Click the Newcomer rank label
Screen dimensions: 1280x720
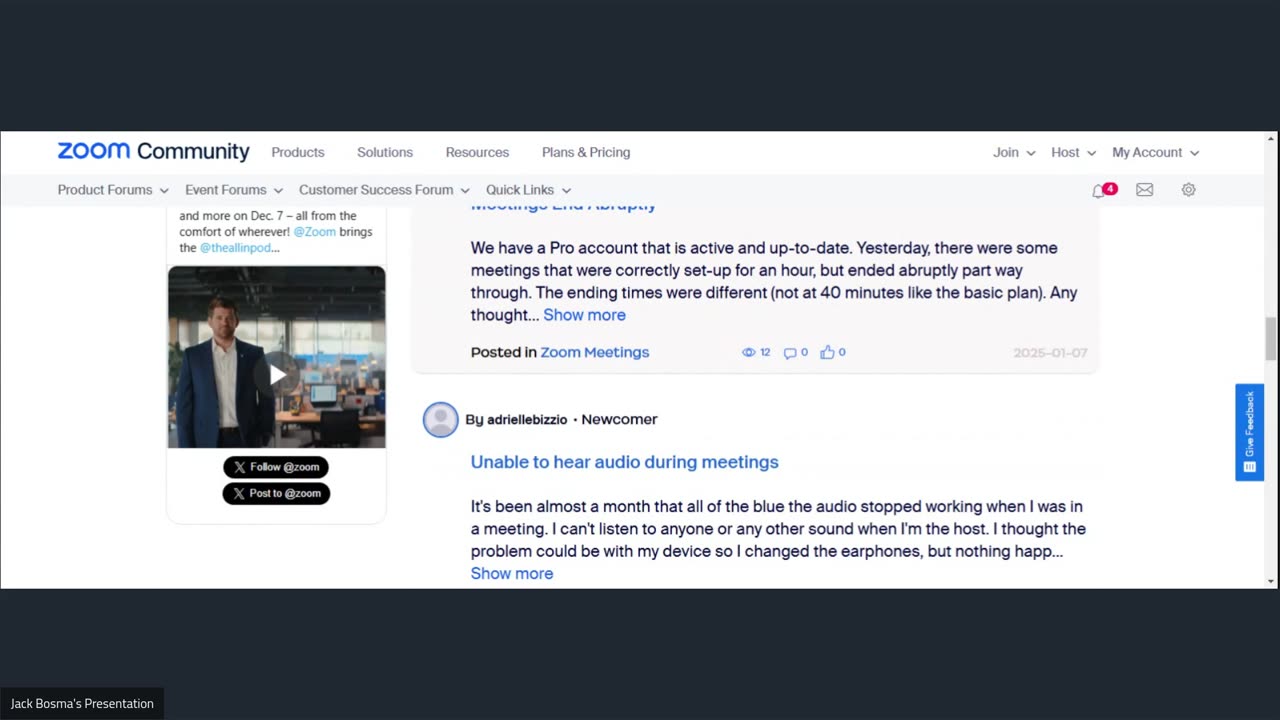click(619, 420)
